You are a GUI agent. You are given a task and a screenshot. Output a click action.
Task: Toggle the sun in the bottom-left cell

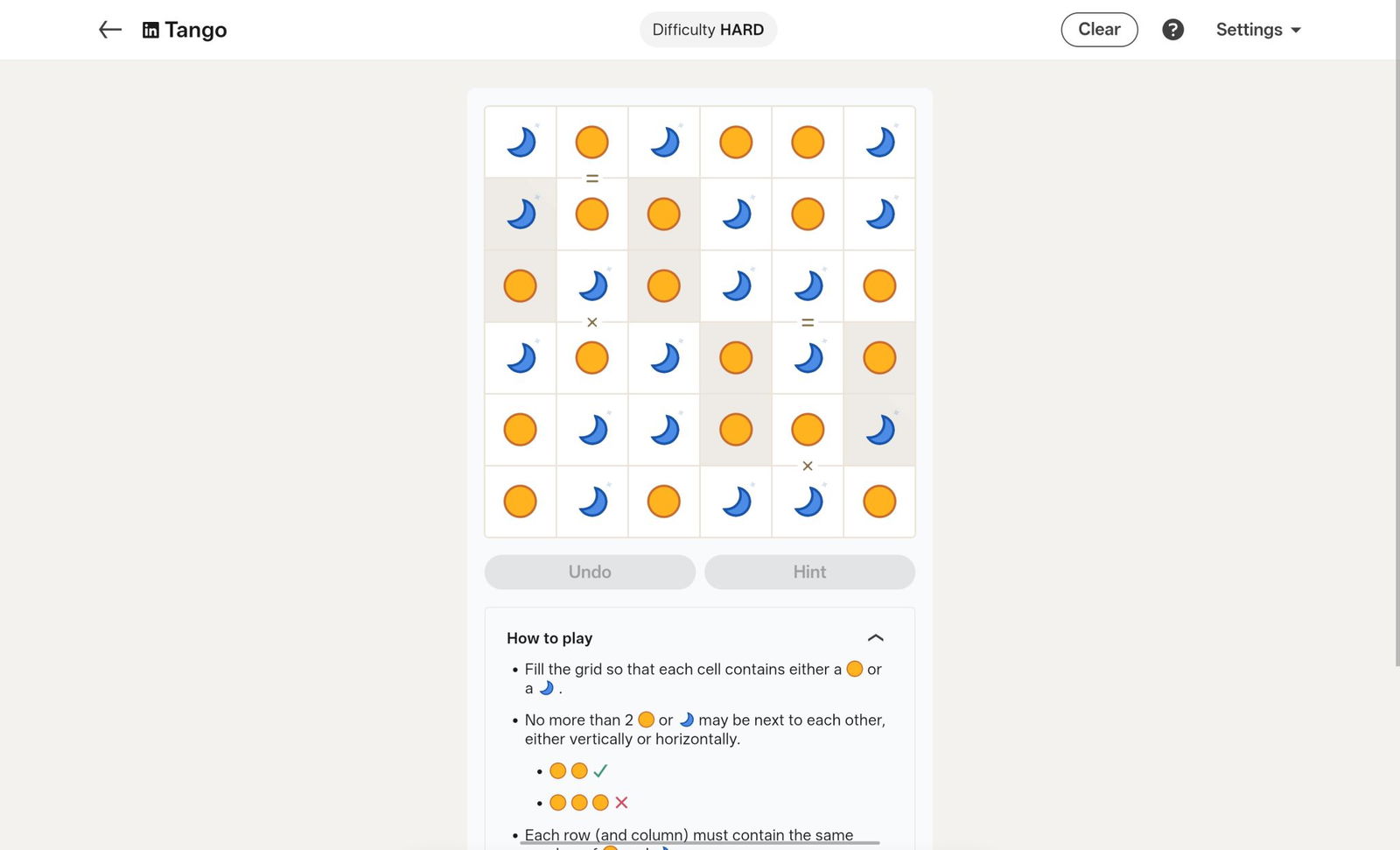tap(521, 502)
